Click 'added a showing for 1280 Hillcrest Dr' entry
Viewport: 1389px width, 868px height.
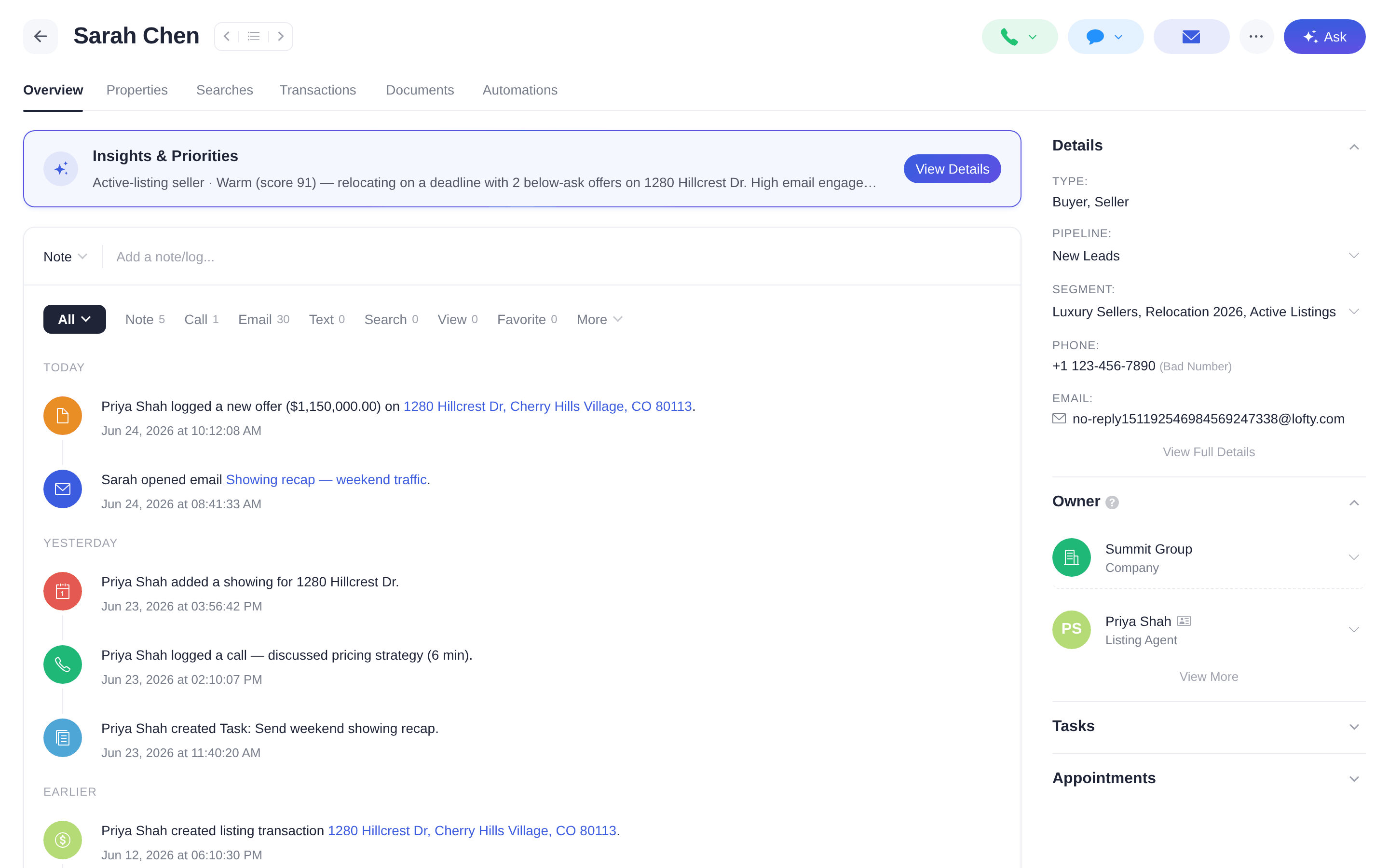pos(250,582)
